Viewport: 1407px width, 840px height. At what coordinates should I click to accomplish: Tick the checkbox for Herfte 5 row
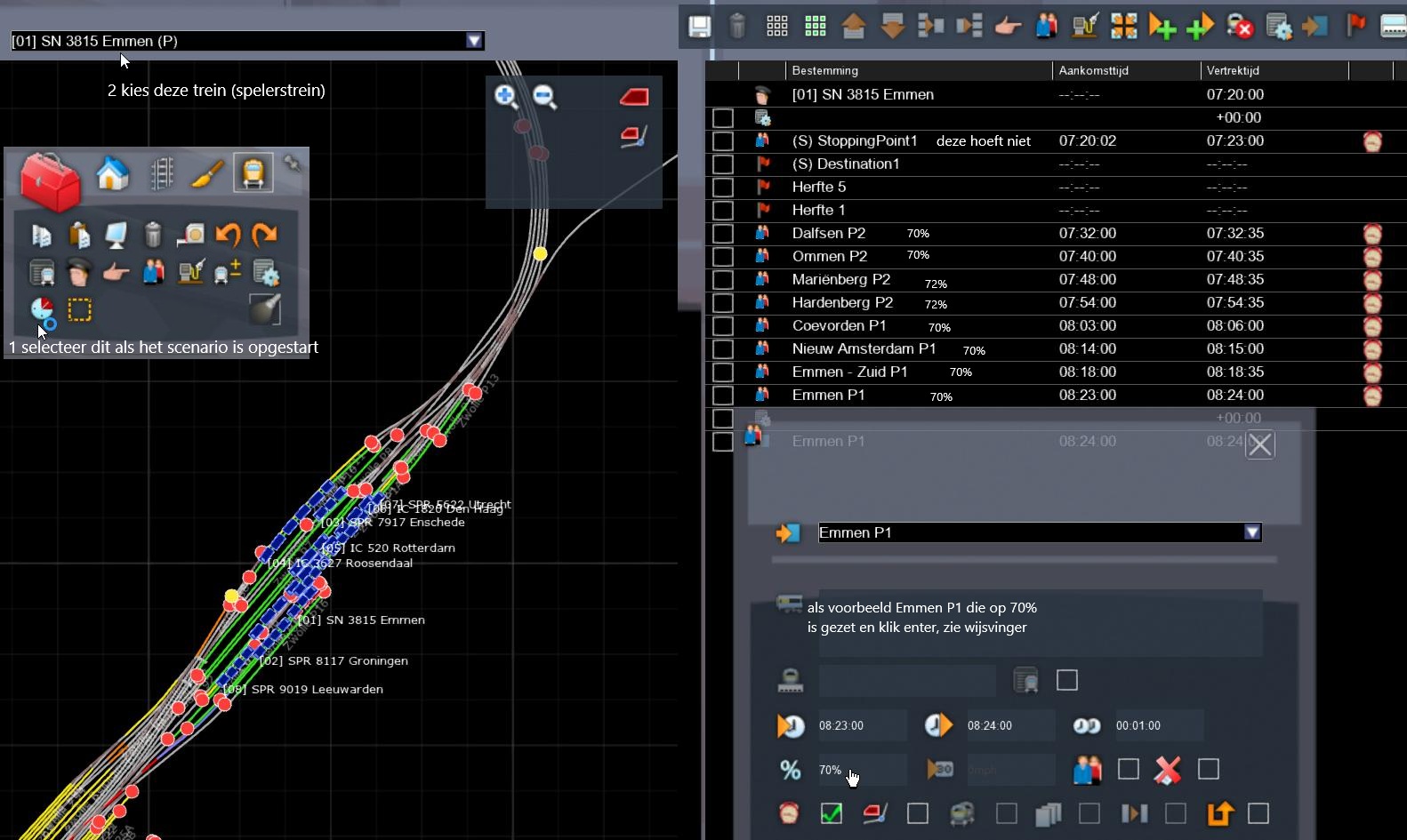723,188
